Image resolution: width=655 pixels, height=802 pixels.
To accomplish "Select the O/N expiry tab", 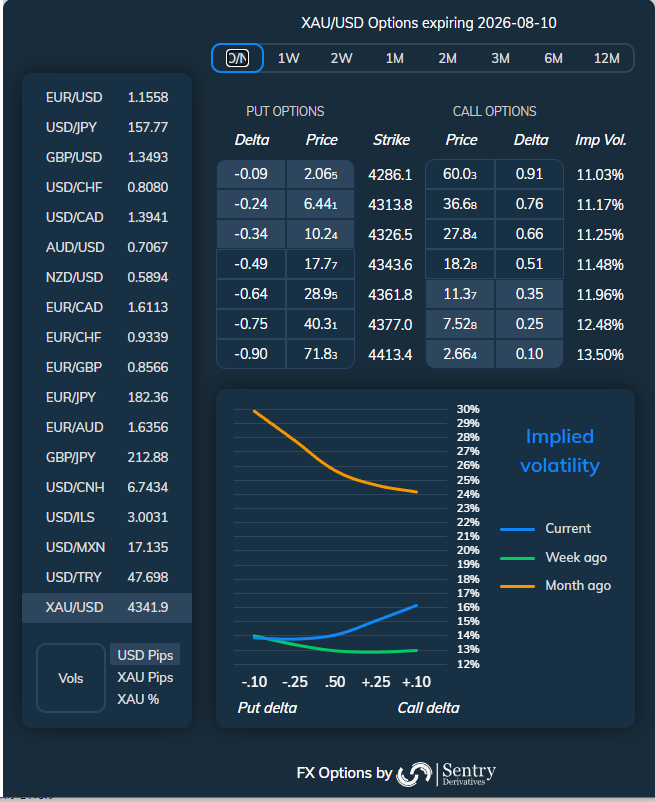I will tap(237, 58).
